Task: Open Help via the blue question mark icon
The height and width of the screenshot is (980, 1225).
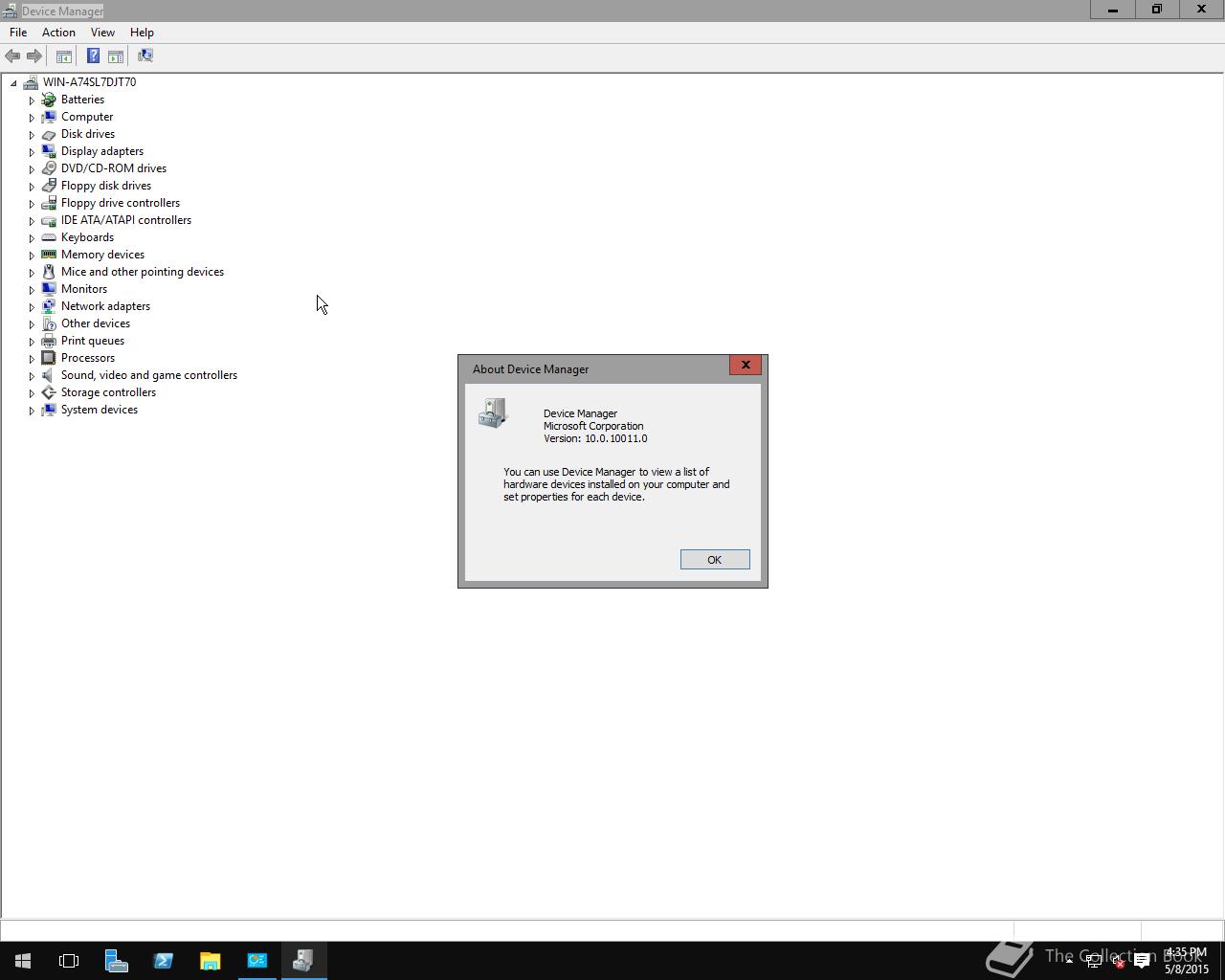Action: coord(93,56)
